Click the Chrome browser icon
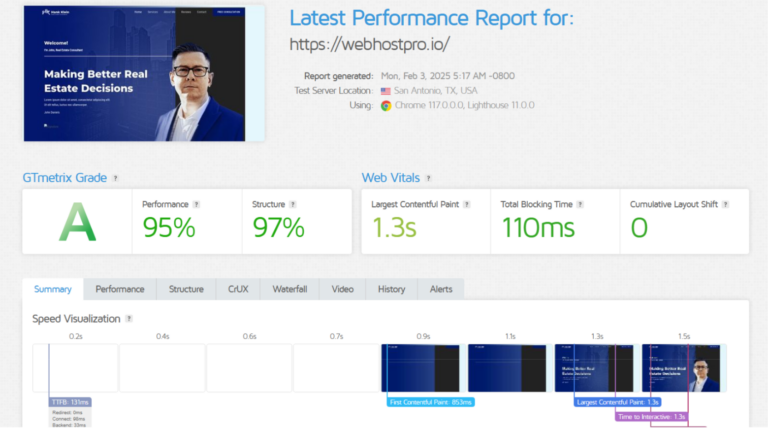The height and width of the screenshot is (428, 768). click(386, 105)
